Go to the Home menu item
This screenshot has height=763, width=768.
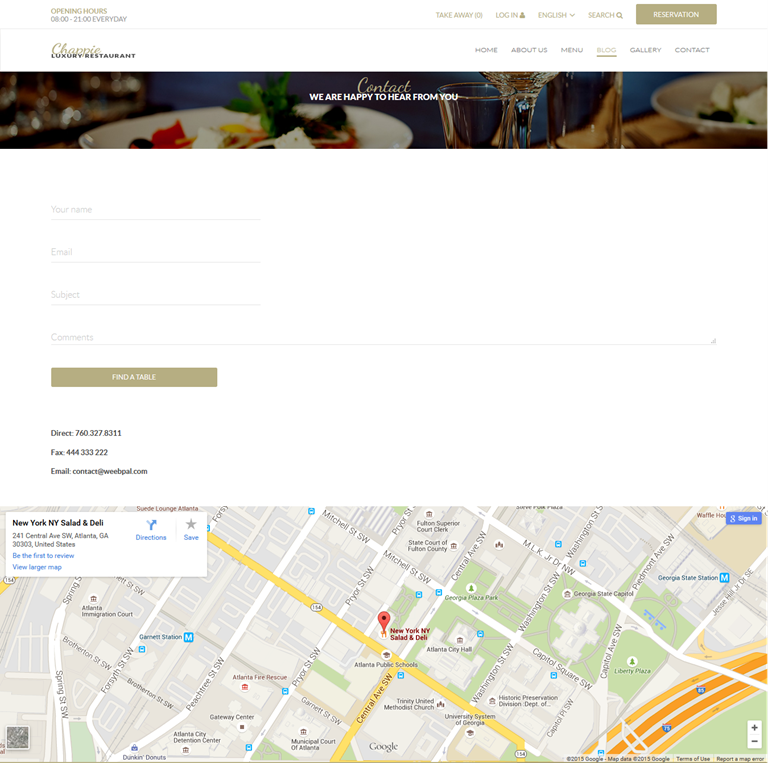tap(486, 50)
